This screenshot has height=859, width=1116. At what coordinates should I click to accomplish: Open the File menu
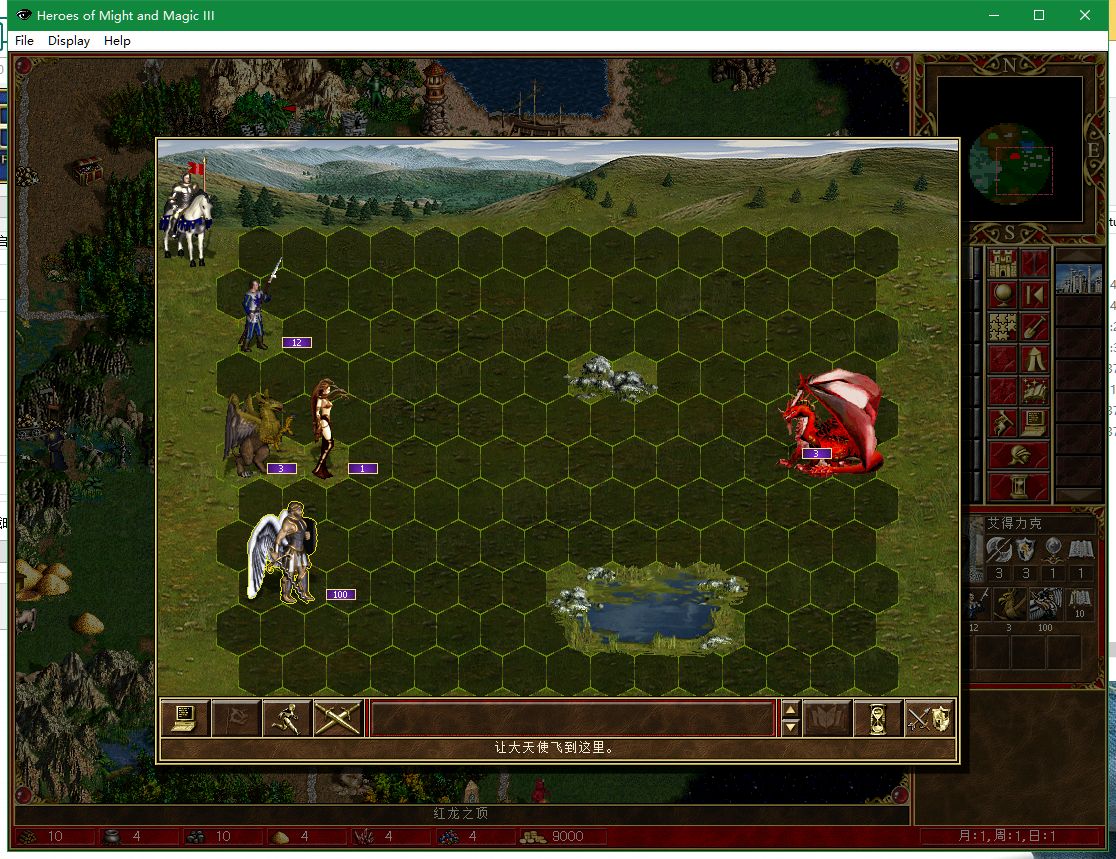(x=24, y=41)
